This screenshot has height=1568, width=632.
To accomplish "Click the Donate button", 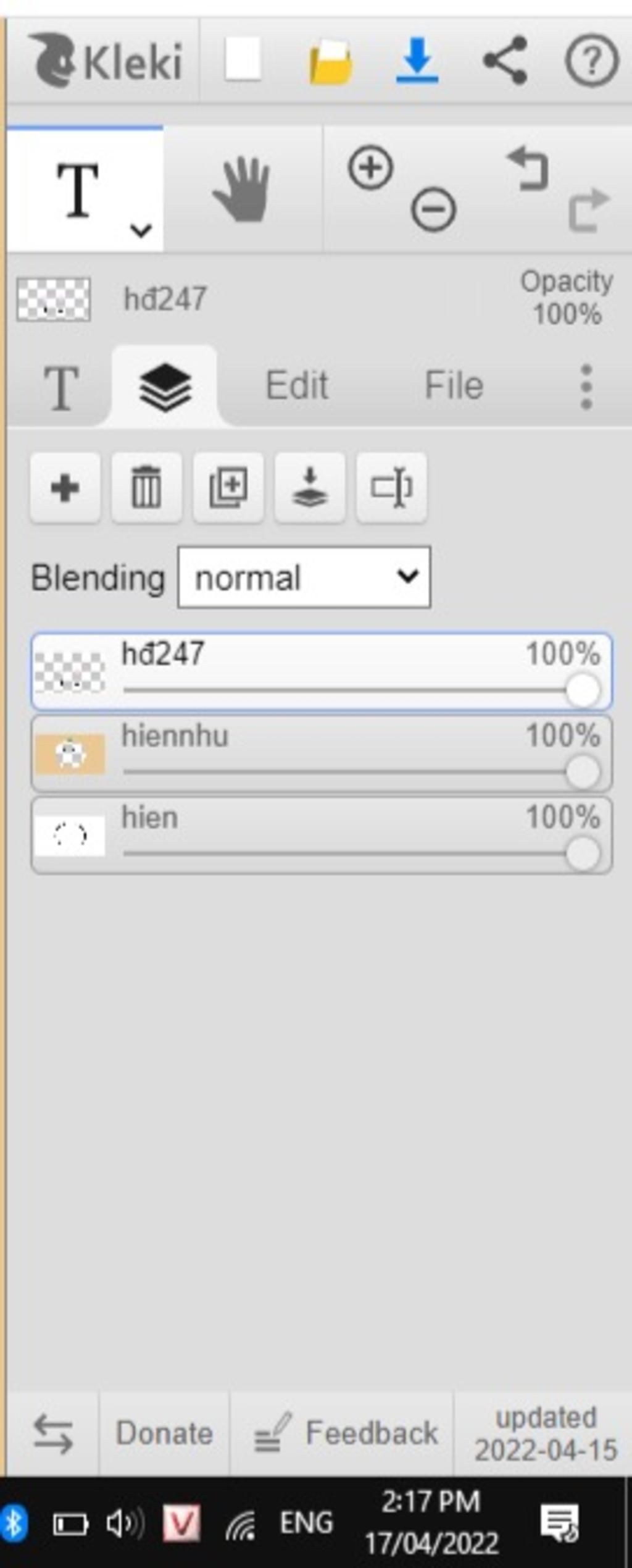I will click(164, 1433).
